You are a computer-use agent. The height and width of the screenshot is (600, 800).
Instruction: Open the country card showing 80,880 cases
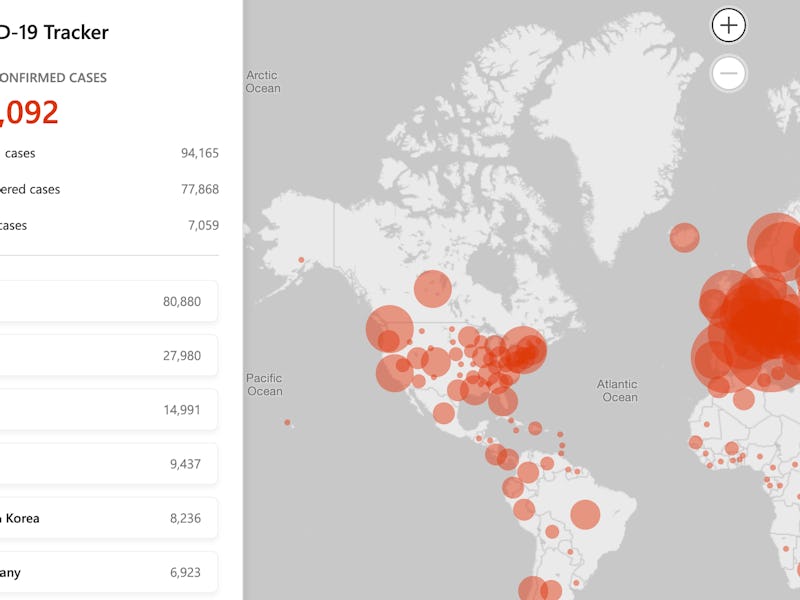click(108, 301)
